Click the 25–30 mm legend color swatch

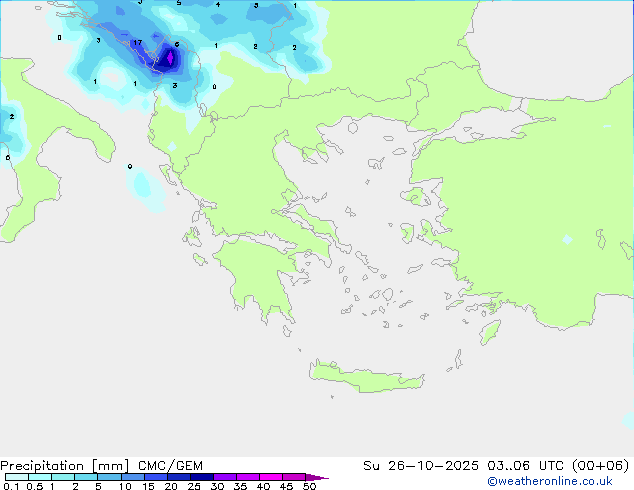coord(201,477)
